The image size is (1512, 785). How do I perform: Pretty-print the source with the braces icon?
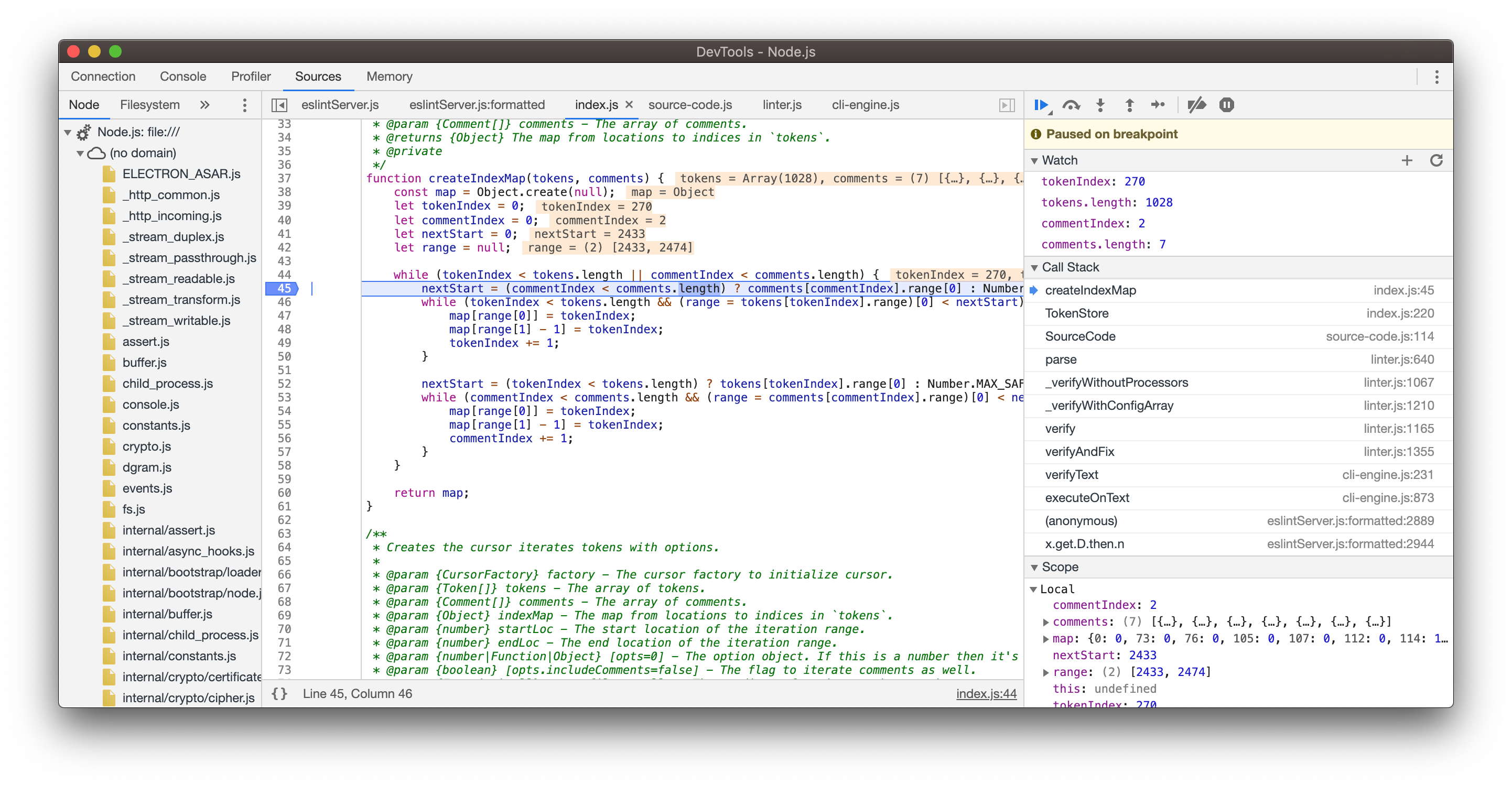click(x=279, y=693)
